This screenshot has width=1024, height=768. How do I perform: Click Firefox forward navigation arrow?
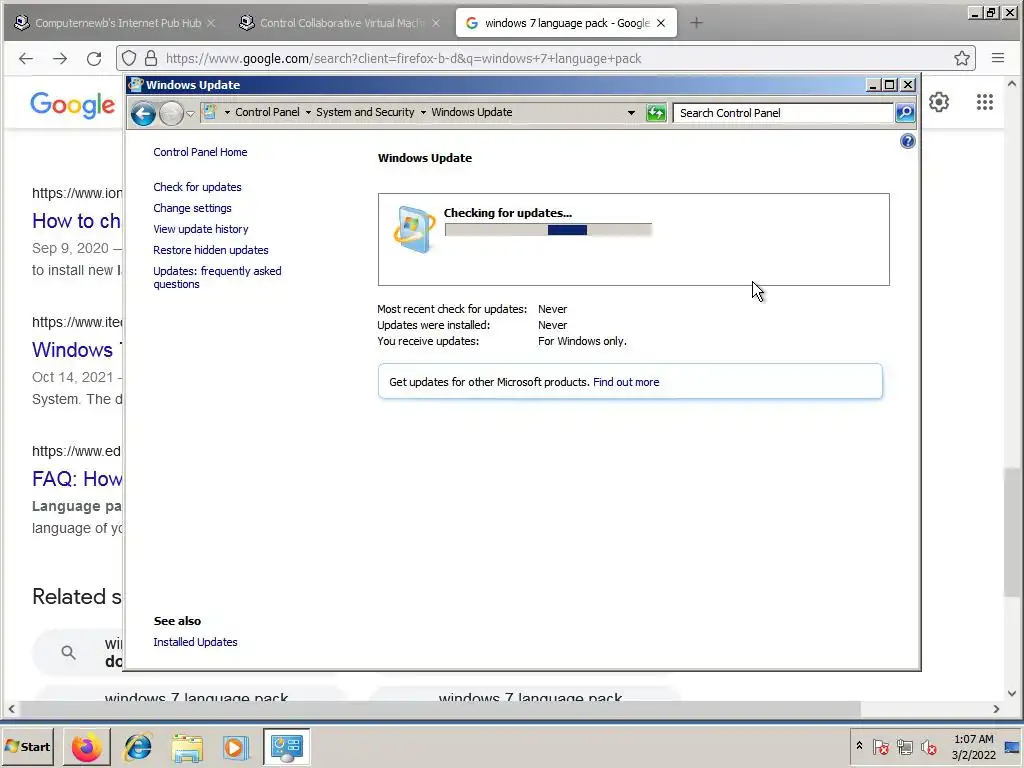tap(60, 59)
